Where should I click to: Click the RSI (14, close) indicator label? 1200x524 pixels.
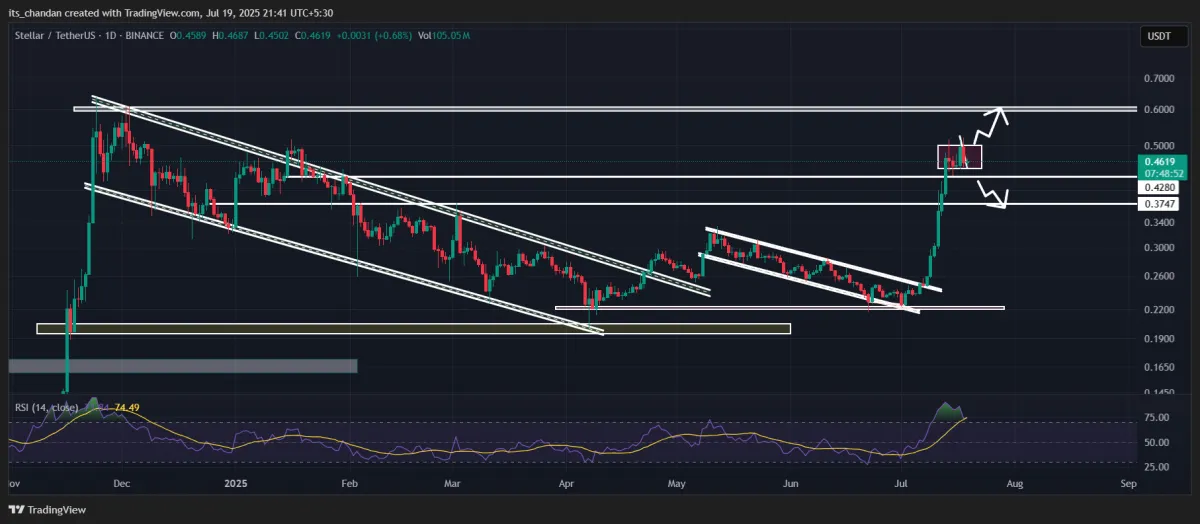click(x=46, y=407)
